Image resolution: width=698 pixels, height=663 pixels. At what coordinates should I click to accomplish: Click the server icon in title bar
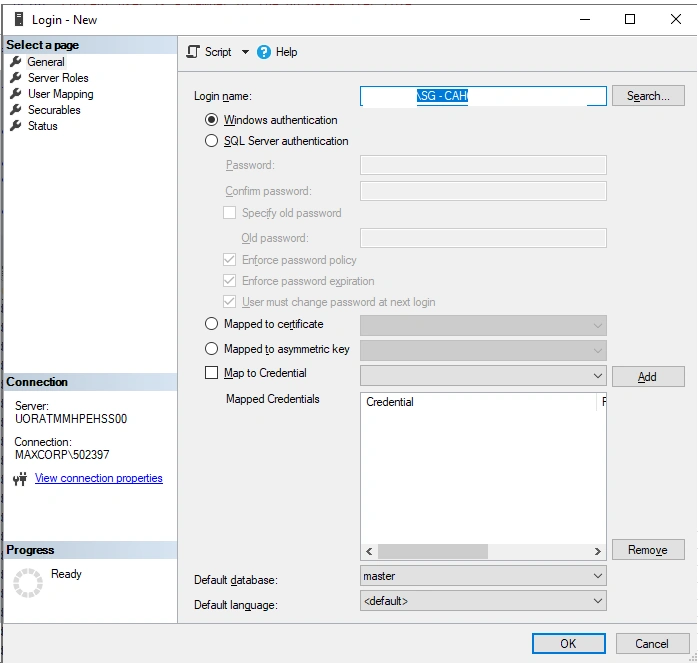point(19,19)
